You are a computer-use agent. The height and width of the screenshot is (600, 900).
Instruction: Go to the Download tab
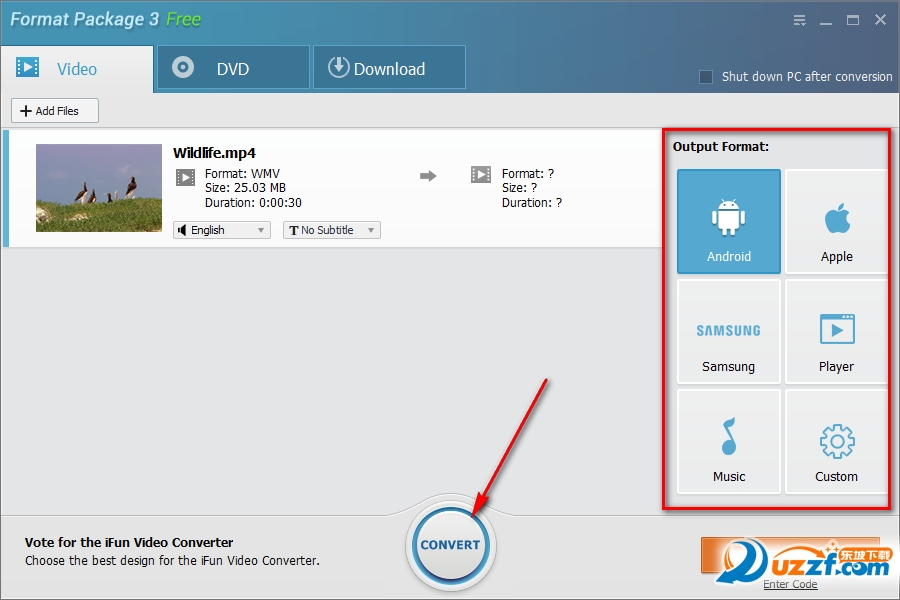(389, 68)
